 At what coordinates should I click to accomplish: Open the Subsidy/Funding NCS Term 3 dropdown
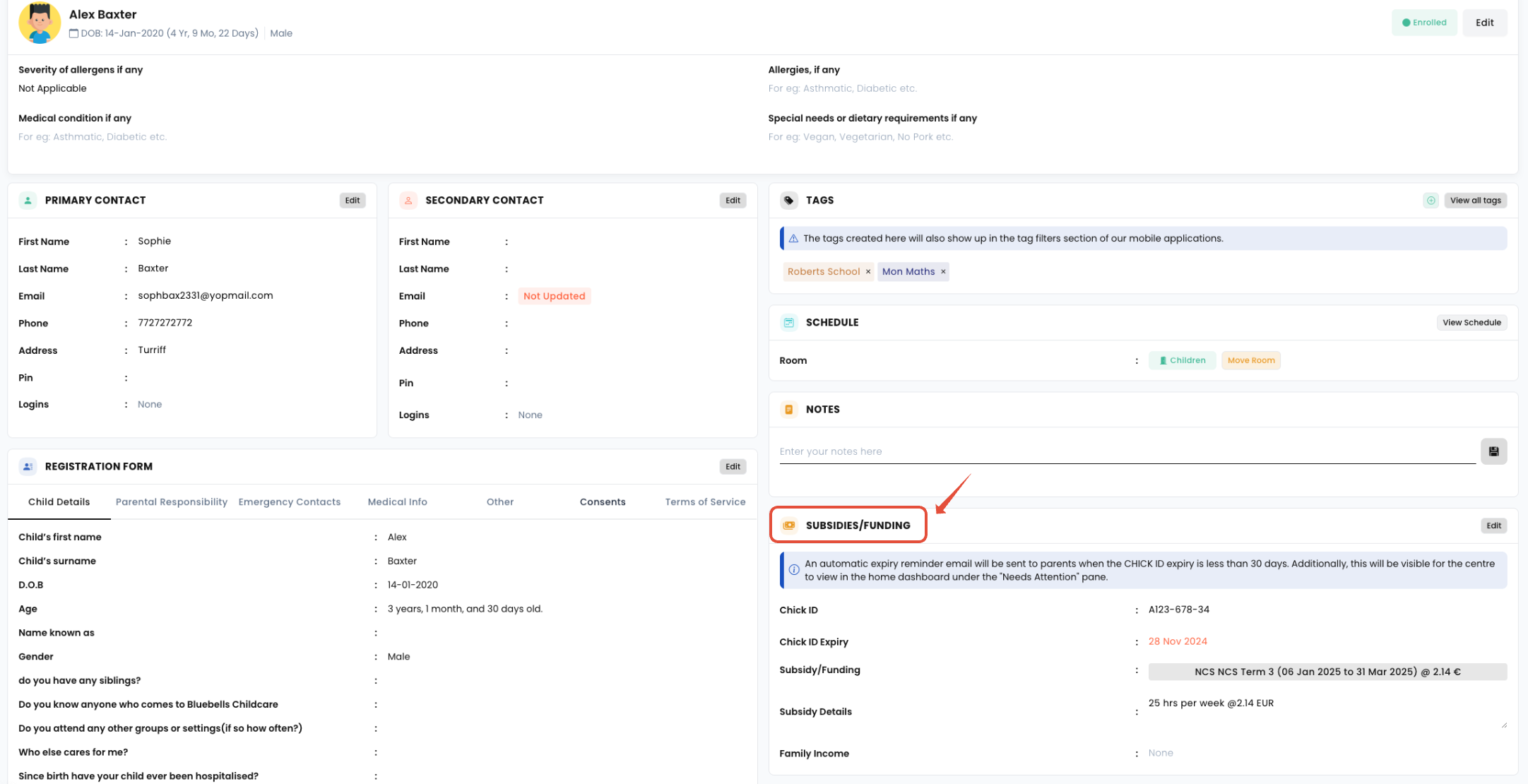(1327, 672)
